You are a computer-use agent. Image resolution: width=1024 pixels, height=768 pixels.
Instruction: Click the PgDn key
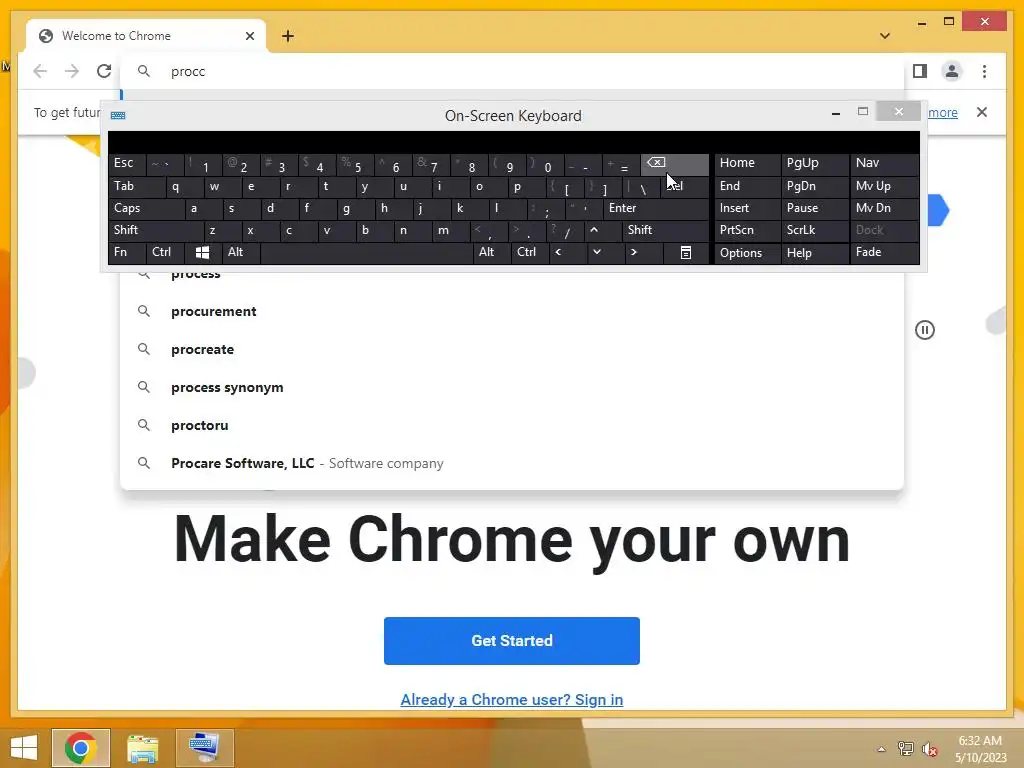[815, 186]
